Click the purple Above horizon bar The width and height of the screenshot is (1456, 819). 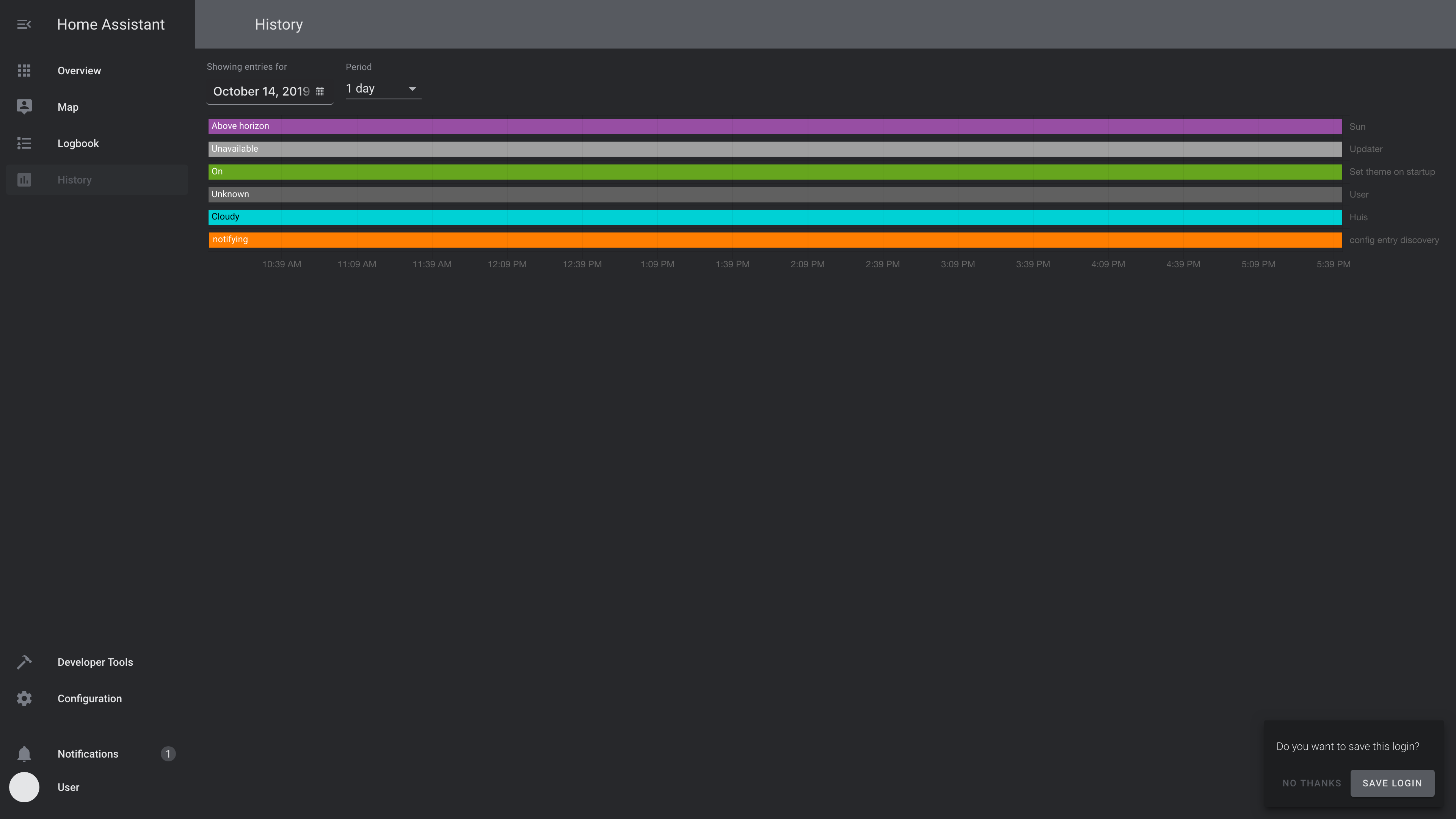(x=774, y=126)
